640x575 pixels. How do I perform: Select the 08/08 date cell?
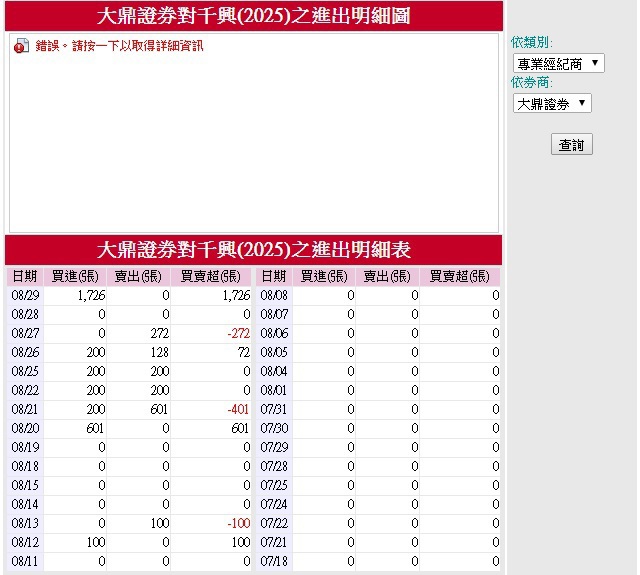[x=274, y=295]
